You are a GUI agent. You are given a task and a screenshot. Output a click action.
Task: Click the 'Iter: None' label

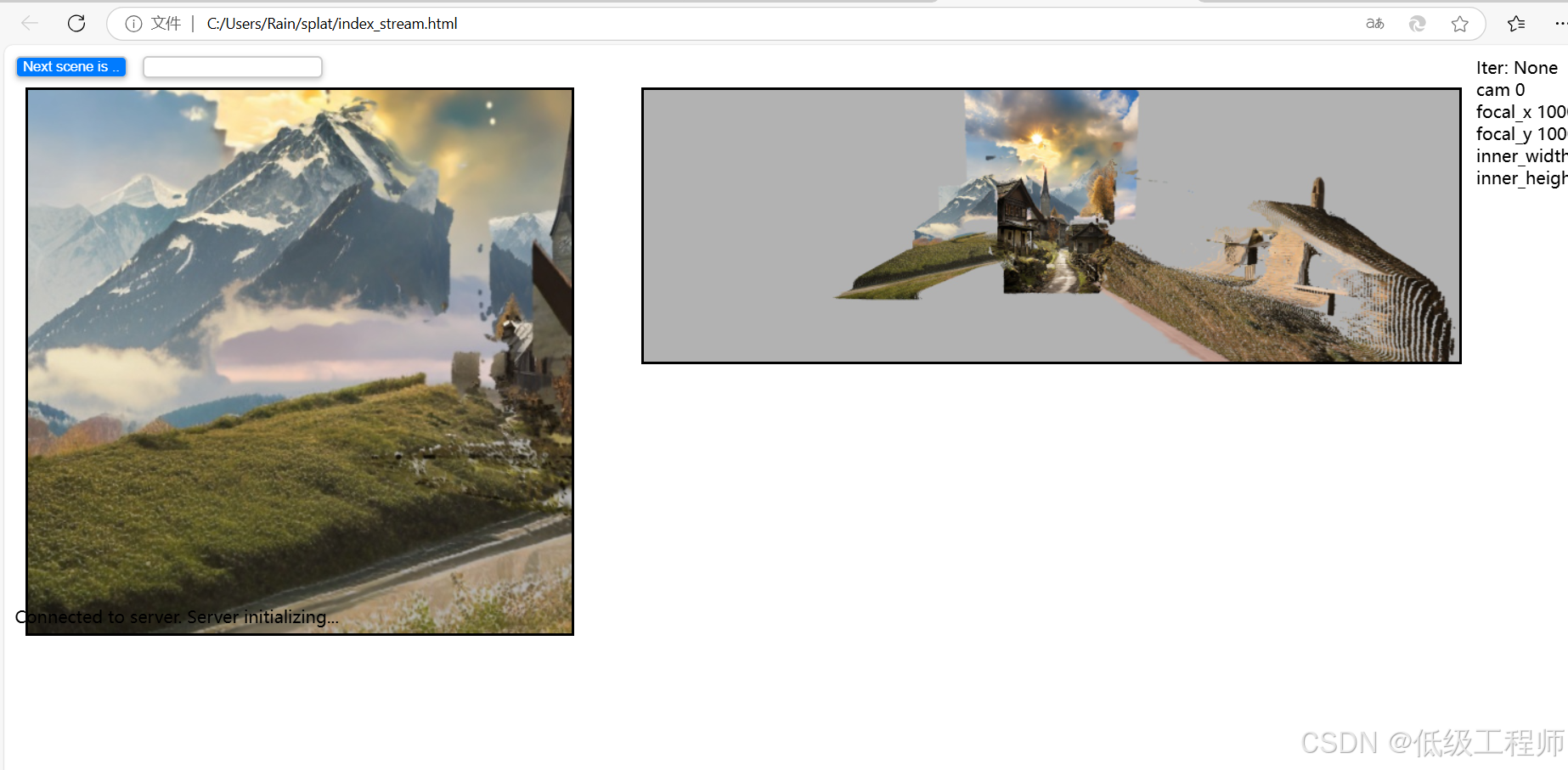click(1517, 67)
